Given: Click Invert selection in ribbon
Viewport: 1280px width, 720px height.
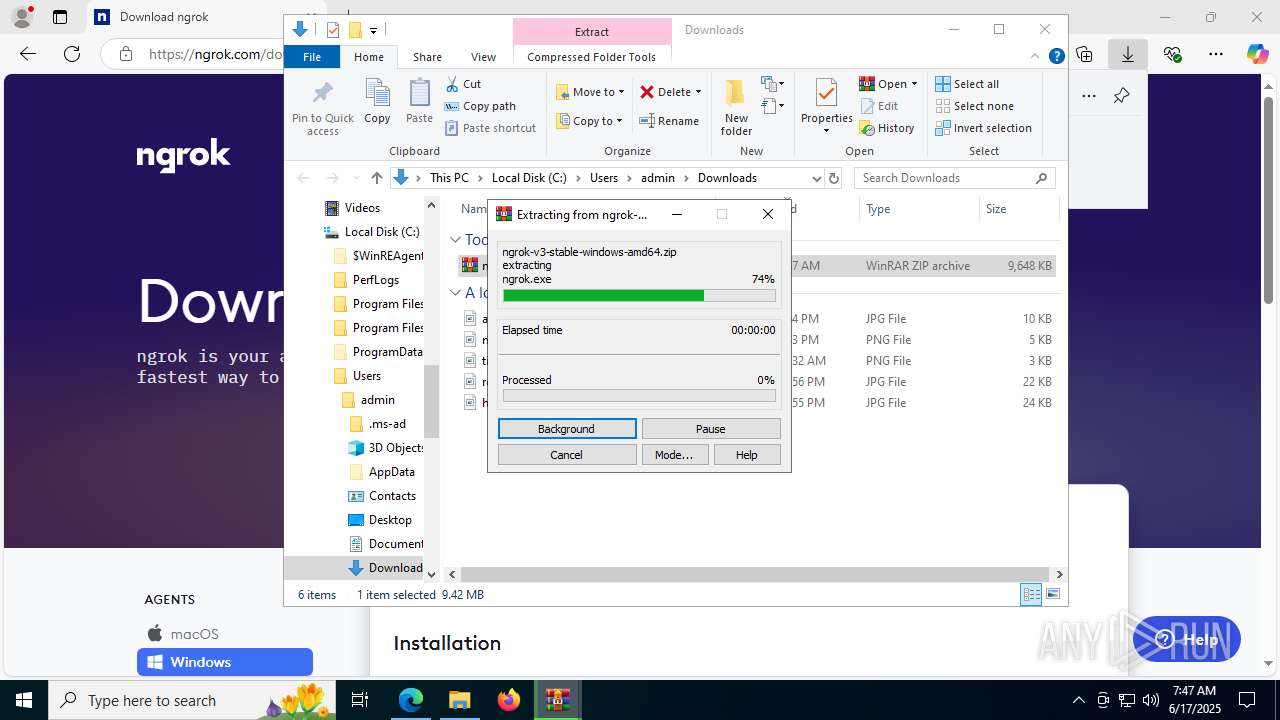Looking at the screenshot, I should coord(983,128).
